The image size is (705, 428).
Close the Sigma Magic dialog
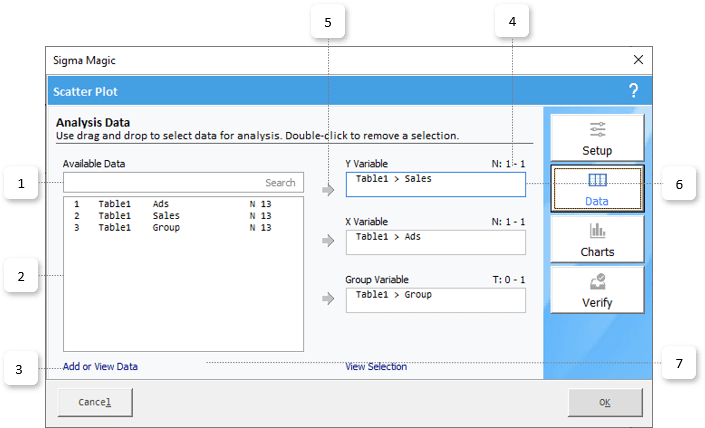pos(638,59)
